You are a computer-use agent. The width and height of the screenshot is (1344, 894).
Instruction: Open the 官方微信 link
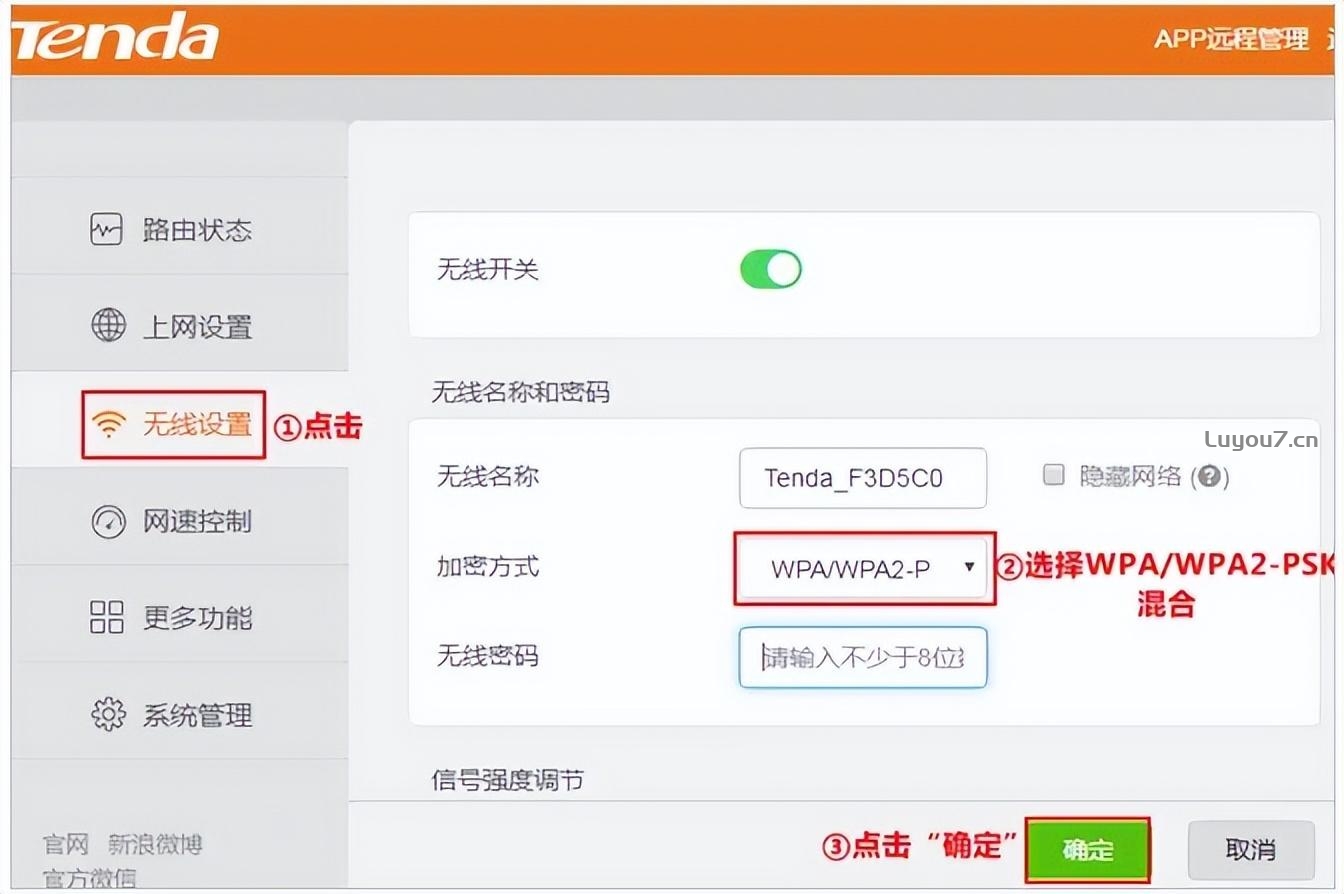[x=90, y=879]
